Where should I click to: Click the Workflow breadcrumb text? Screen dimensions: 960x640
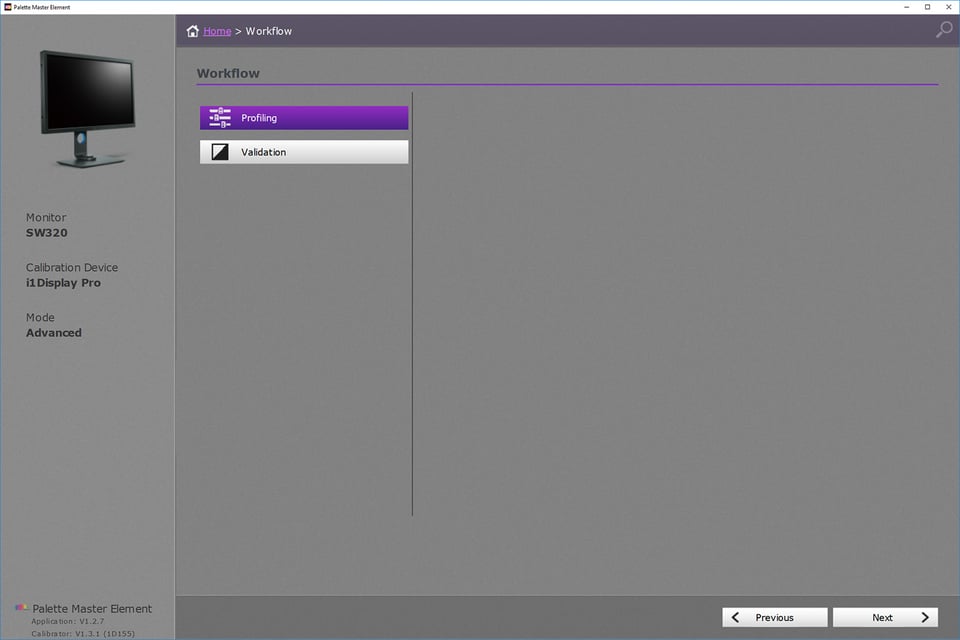pos(269,31)
